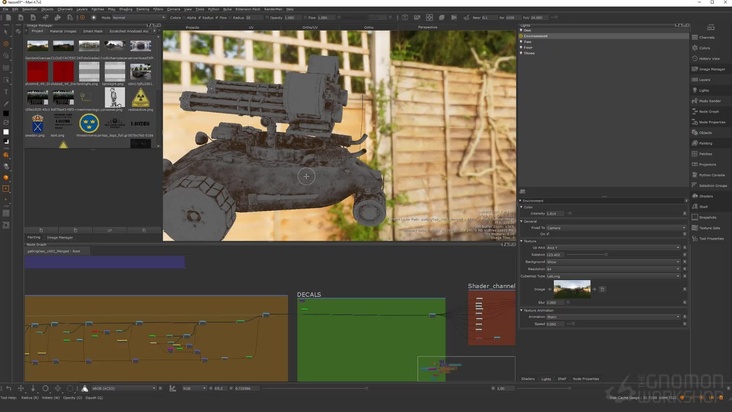Open the paint Mode dropdown set to Normal
The height and width of the screenshot is (412, 732).
point(139,18)
